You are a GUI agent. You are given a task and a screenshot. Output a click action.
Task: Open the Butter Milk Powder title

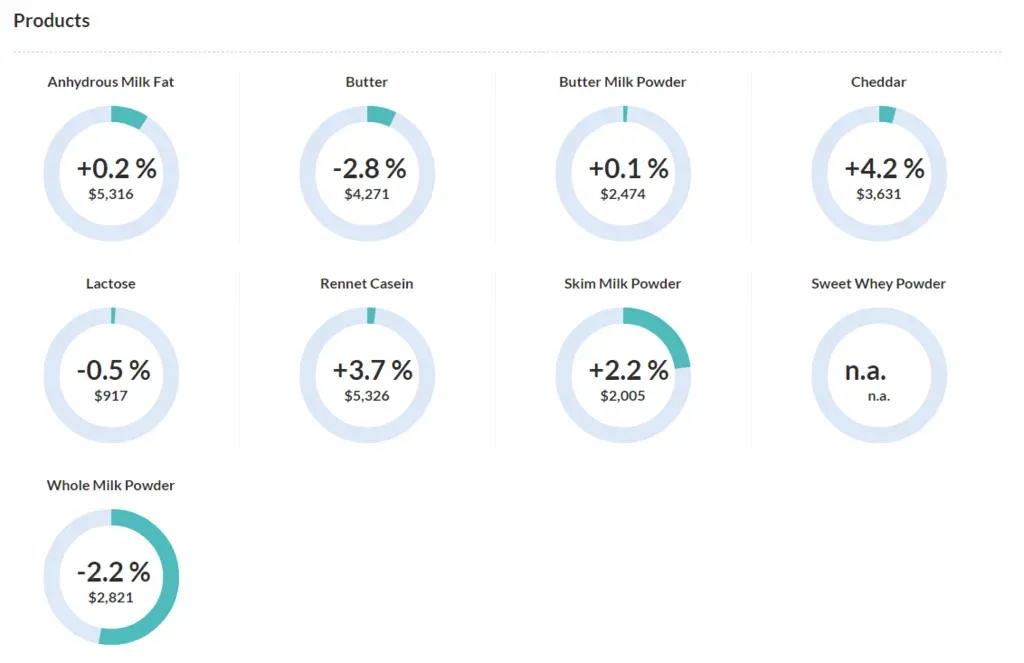pyautogui.click(x=622, y=82)
